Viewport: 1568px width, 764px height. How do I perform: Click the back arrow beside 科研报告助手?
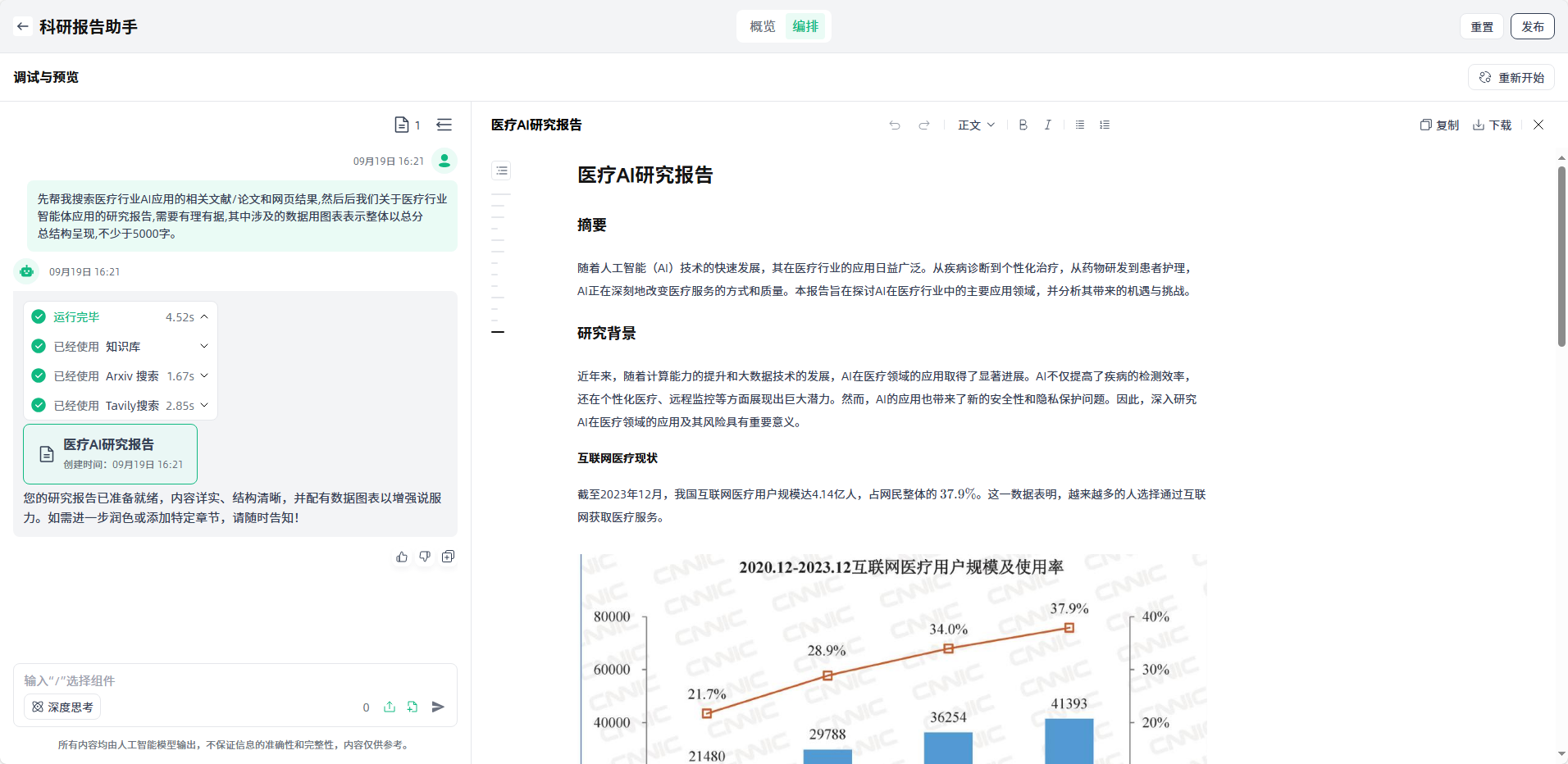click(23, 26)
